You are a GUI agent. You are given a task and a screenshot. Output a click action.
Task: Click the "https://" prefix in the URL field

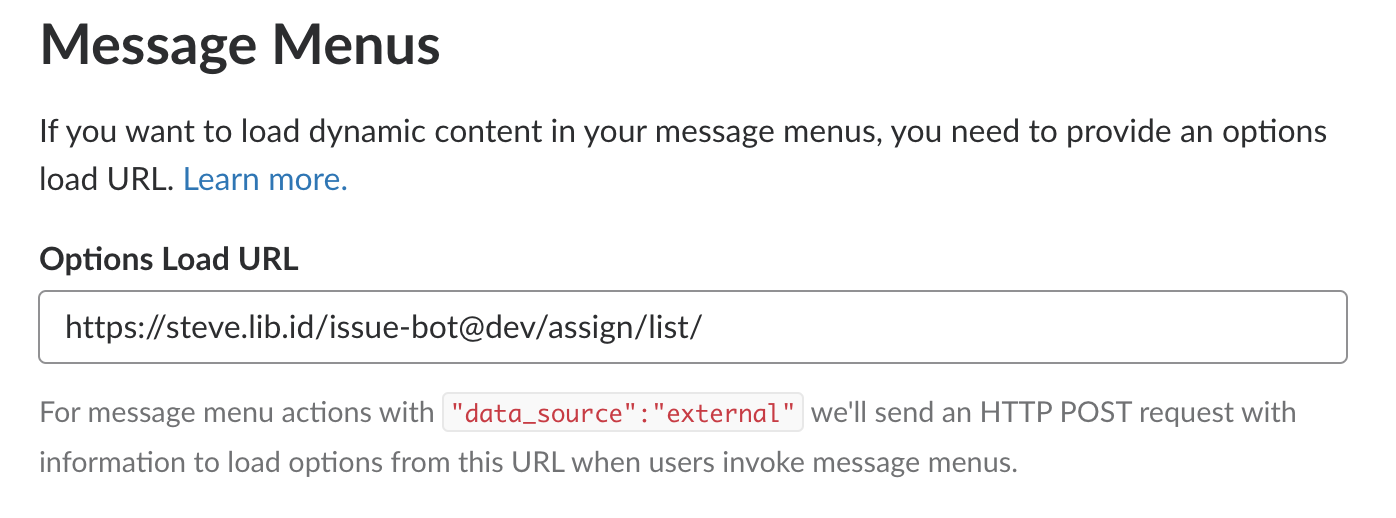(104, 327)
